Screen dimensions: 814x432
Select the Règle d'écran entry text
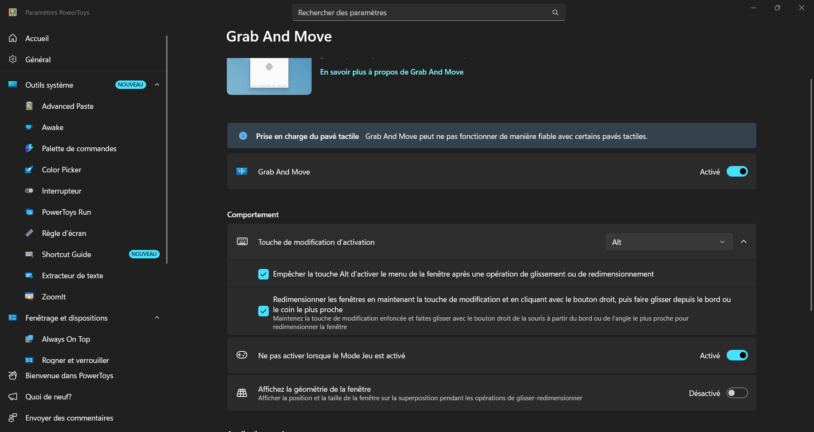coord(64,234)
